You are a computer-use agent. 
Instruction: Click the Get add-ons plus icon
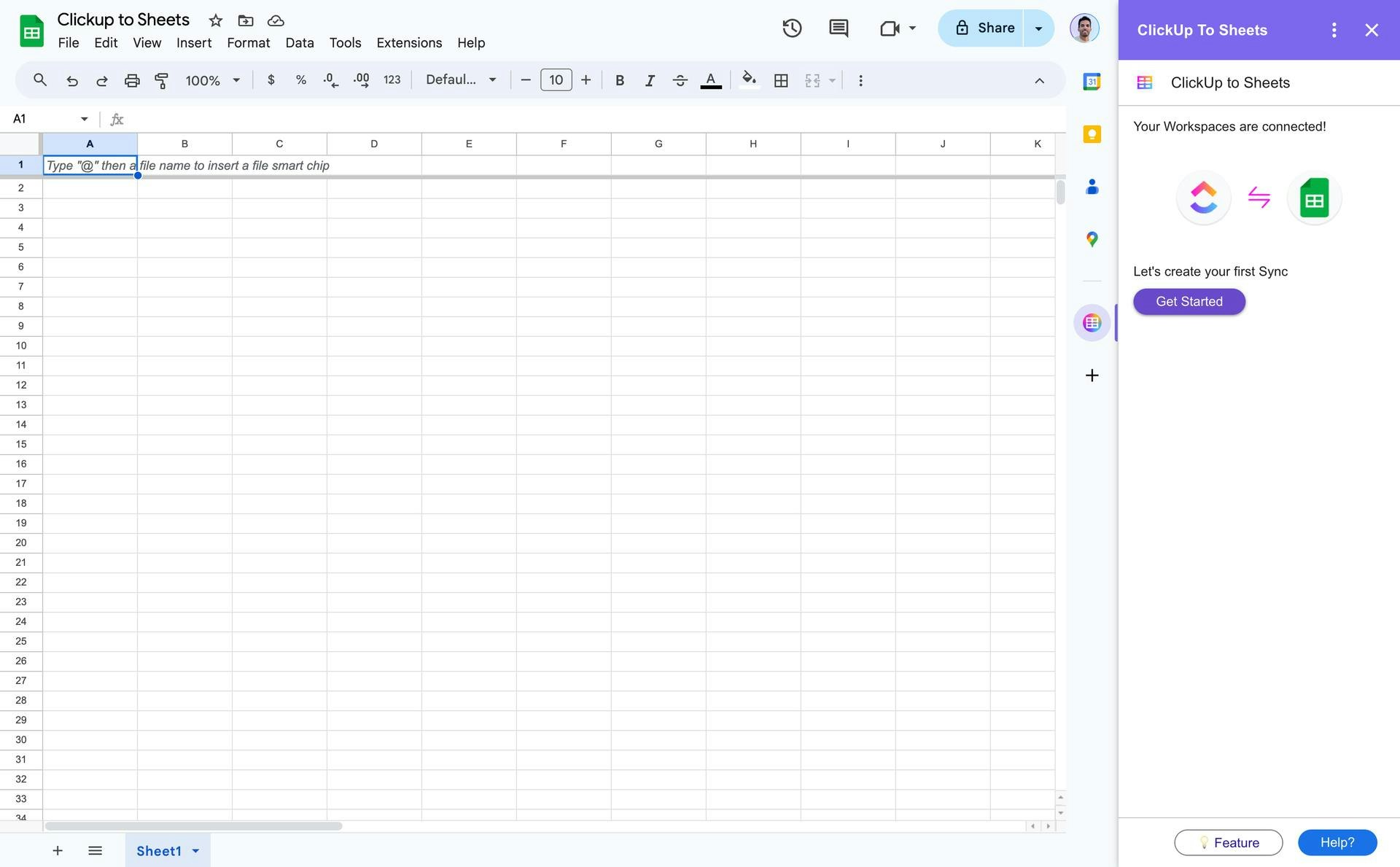click(x=1092, y=376)
